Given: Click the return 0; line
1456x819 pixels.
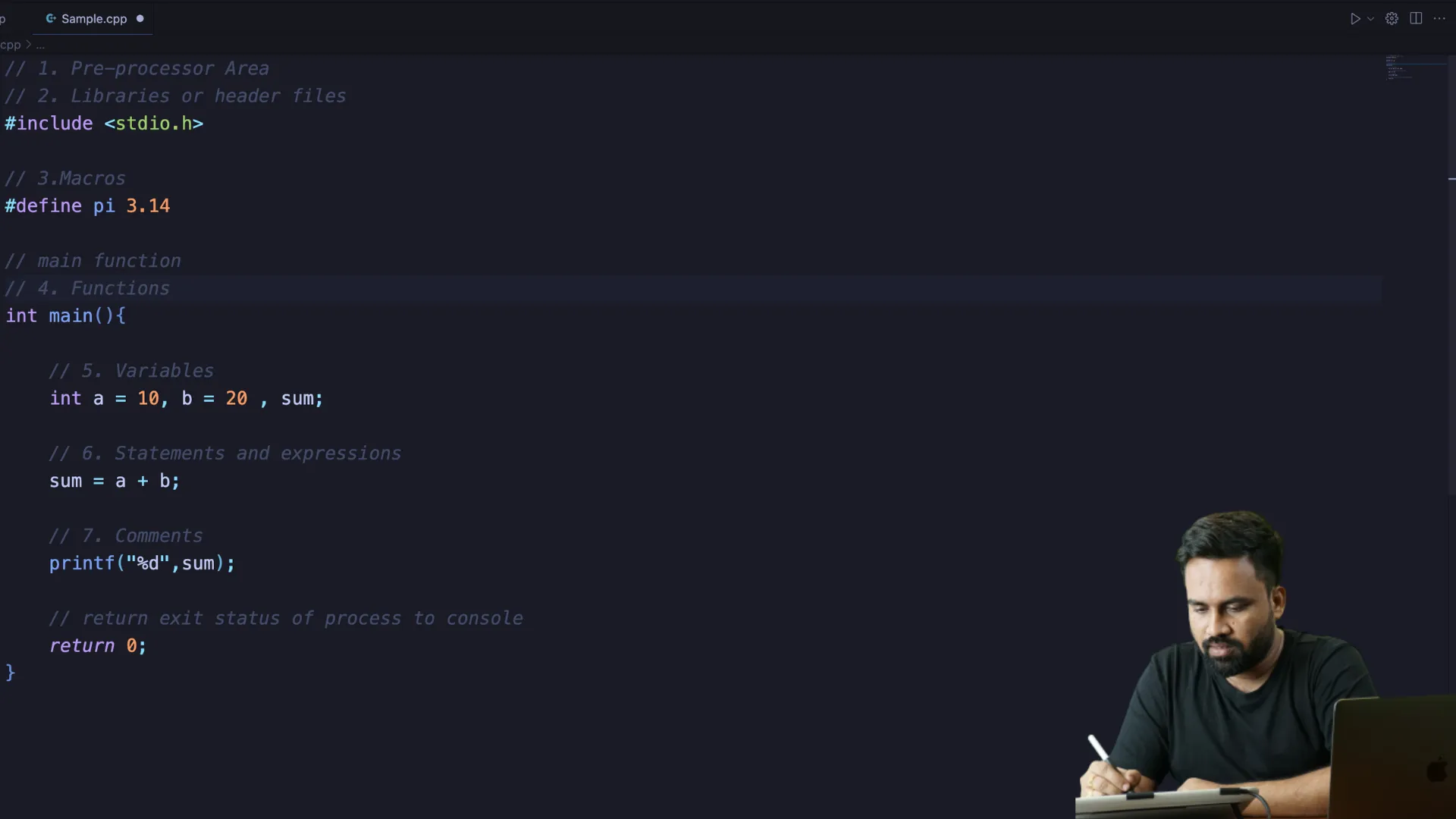Looking at the screenshot, I should (x=97, y=646).
